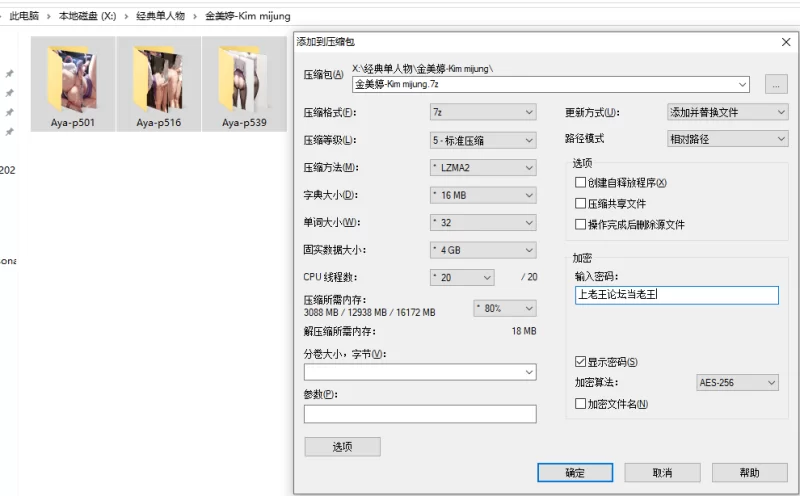This screenshot has height=496, width=800.
Task: Close the 添加到压缩包 dialog
Action: (786, 42)
